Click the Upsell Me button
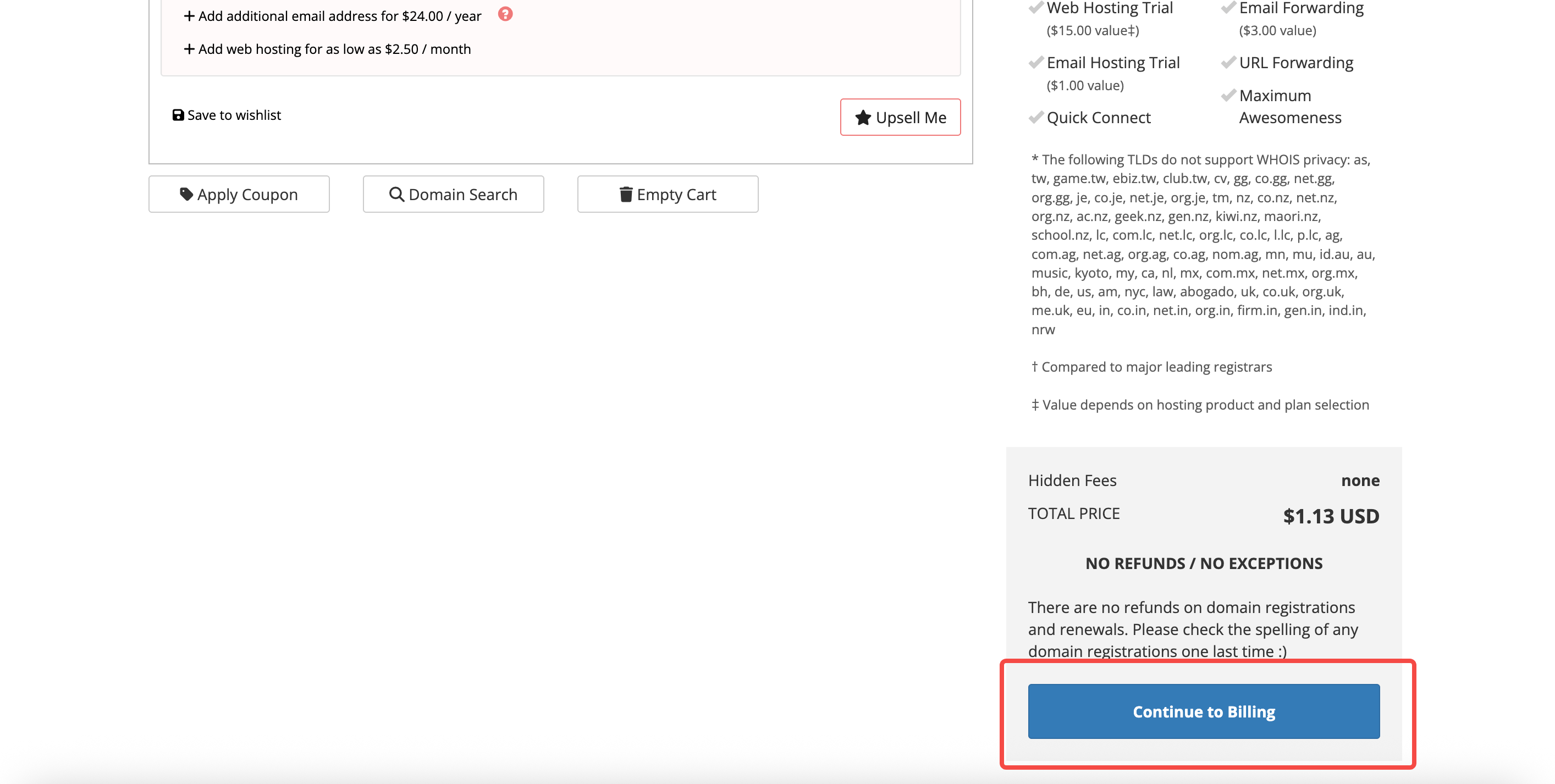Image resolution: width=1555 pixels, height=784 pixels. pos(900,117)
